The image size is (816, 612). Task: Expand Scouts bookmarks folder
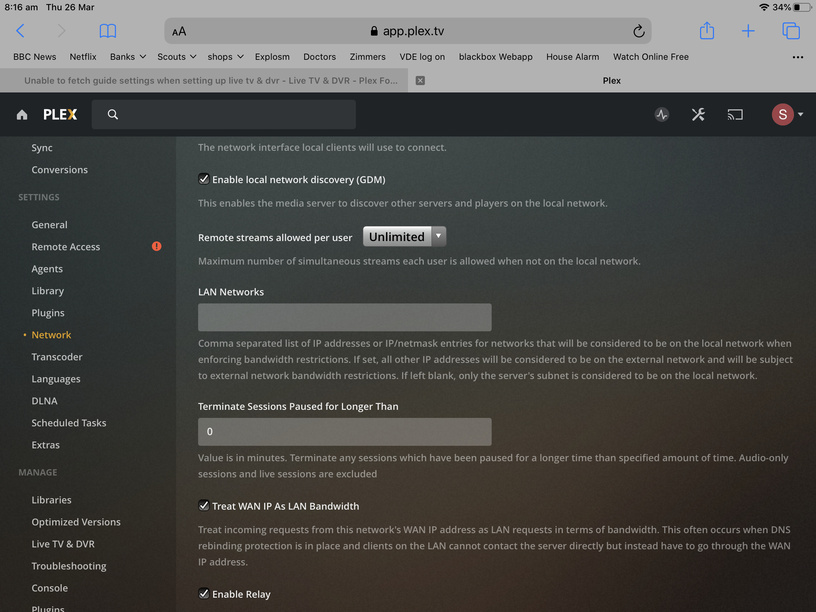[x=176, y=57]
